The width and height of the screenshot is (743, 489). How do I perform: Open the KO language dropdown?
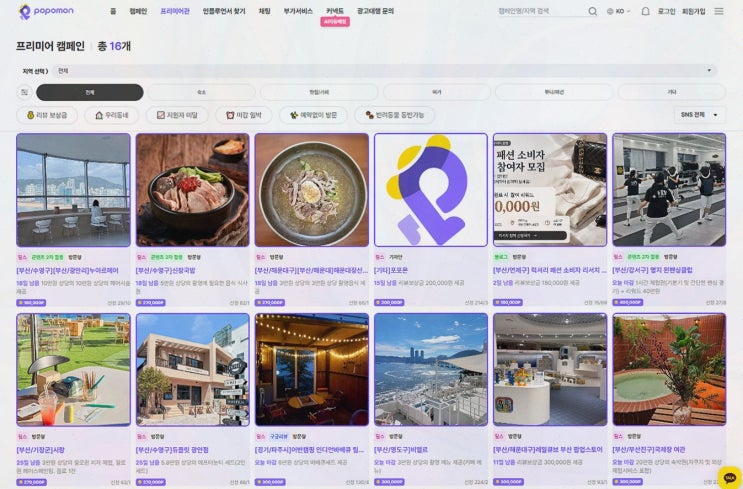tap(619, 11)
